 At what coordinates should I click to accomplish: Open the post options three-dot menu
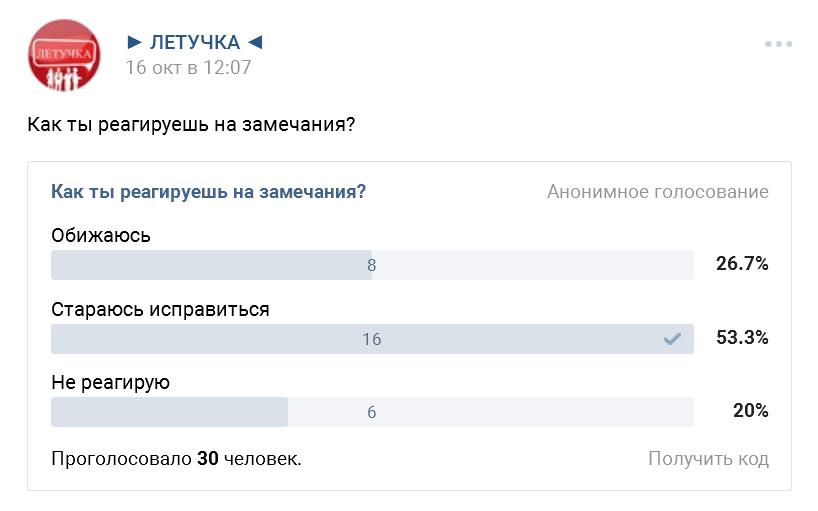[778, 45]
